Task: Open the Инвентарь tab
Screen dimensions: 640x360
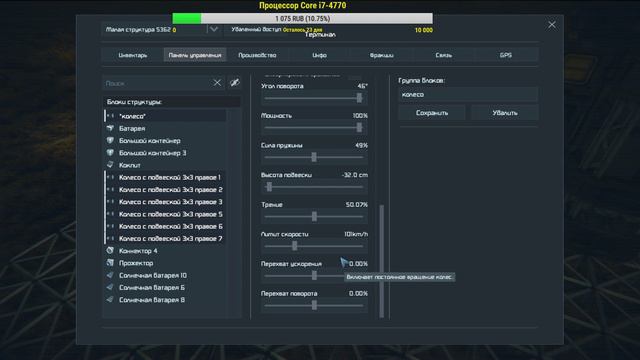Action: pos(133,55)
